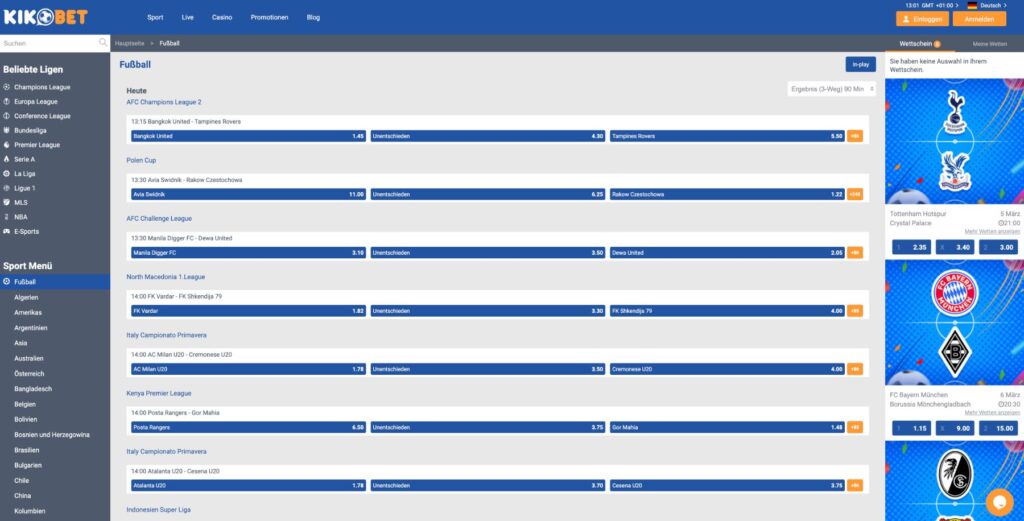Click the search magnifier icon

(x=103, y=43)
